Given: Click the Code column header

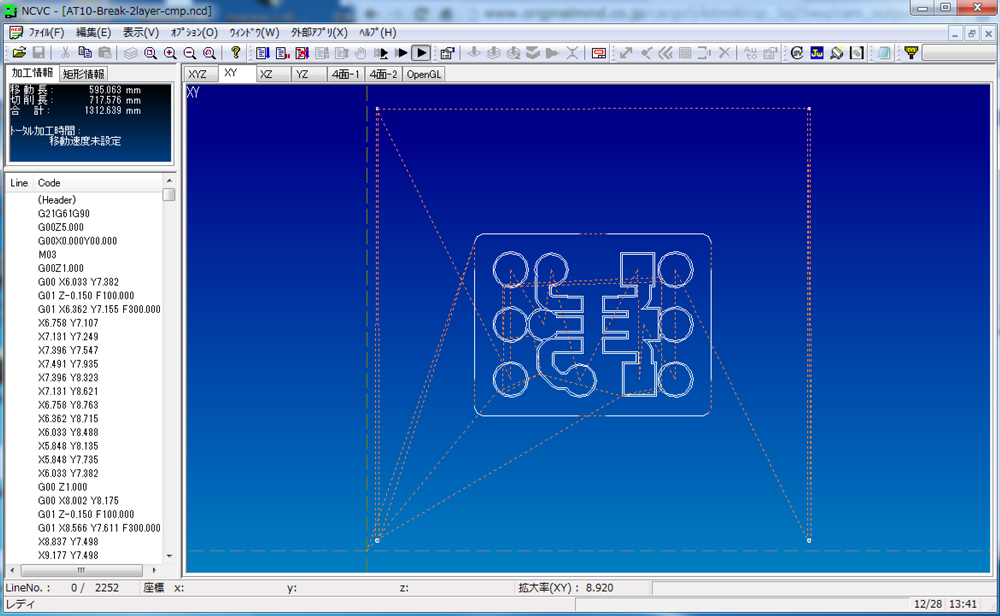Looking at the screenshot, I should tap(49, 183).
